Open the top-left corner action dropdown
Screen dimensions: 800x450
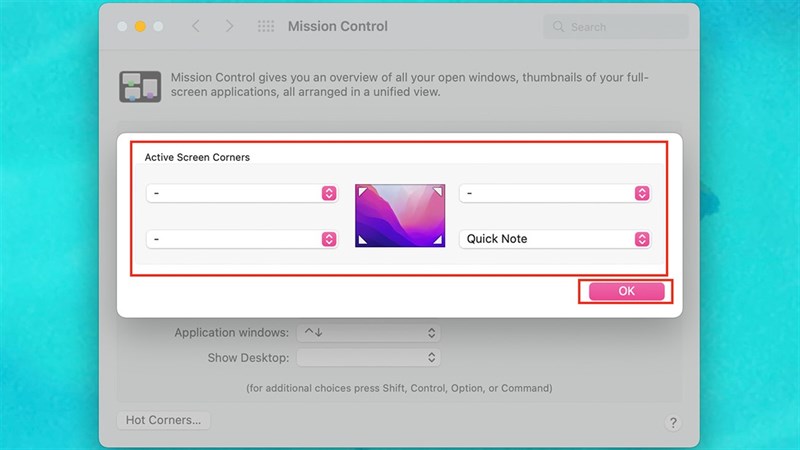tap(242, 193)
